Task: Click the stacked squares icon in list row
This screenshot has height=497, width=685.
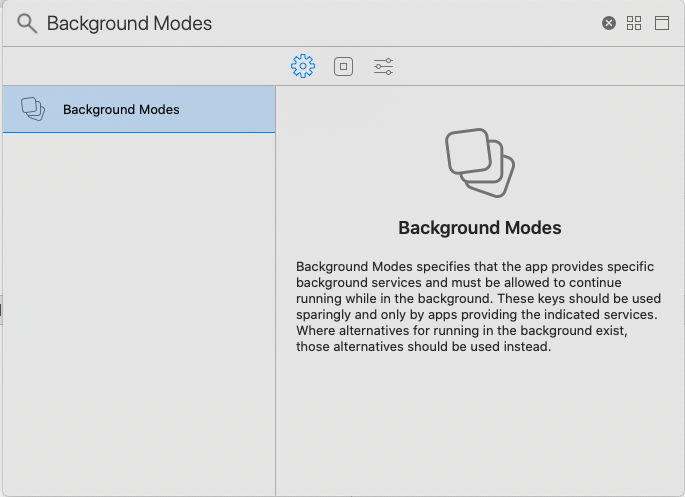Action: [33, 109]
